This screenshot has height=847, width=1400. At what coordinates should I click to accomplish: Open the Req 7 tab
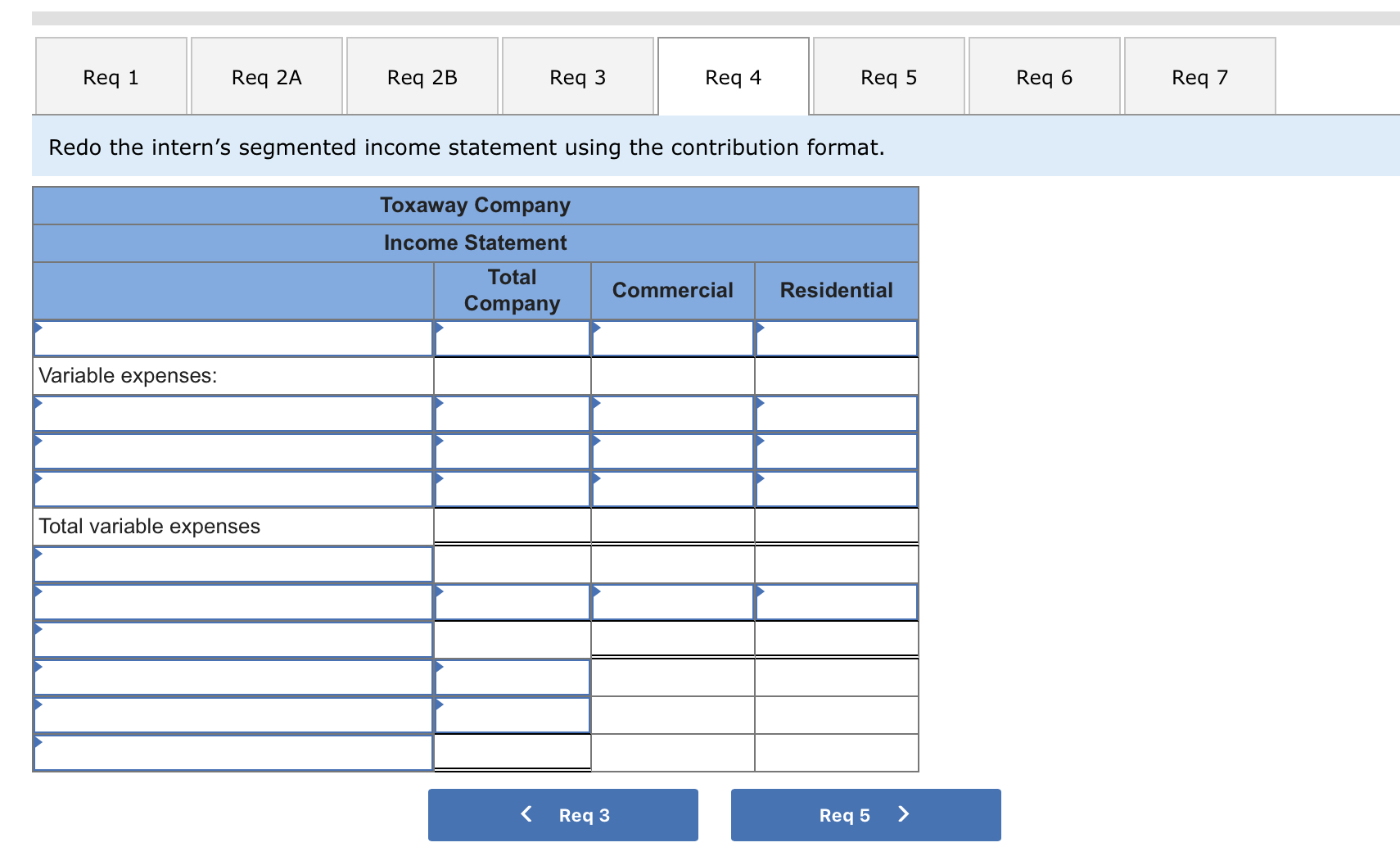click(1199, 75)
